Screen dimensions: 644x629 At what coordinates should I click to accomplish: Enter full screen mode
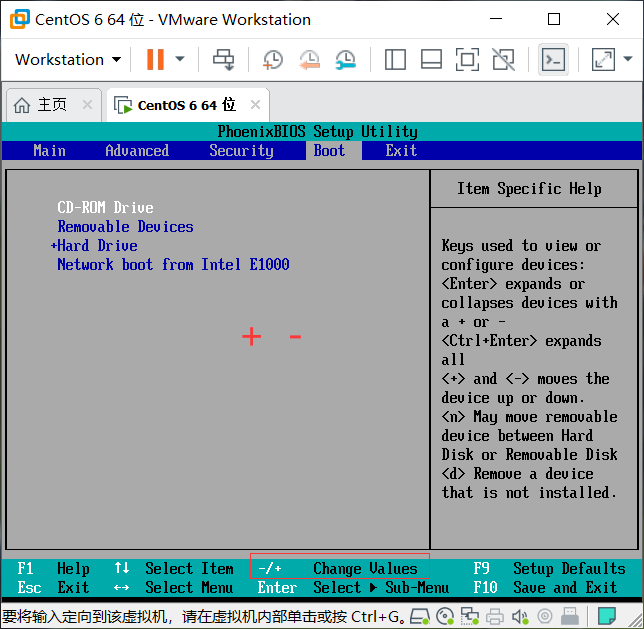467,60
